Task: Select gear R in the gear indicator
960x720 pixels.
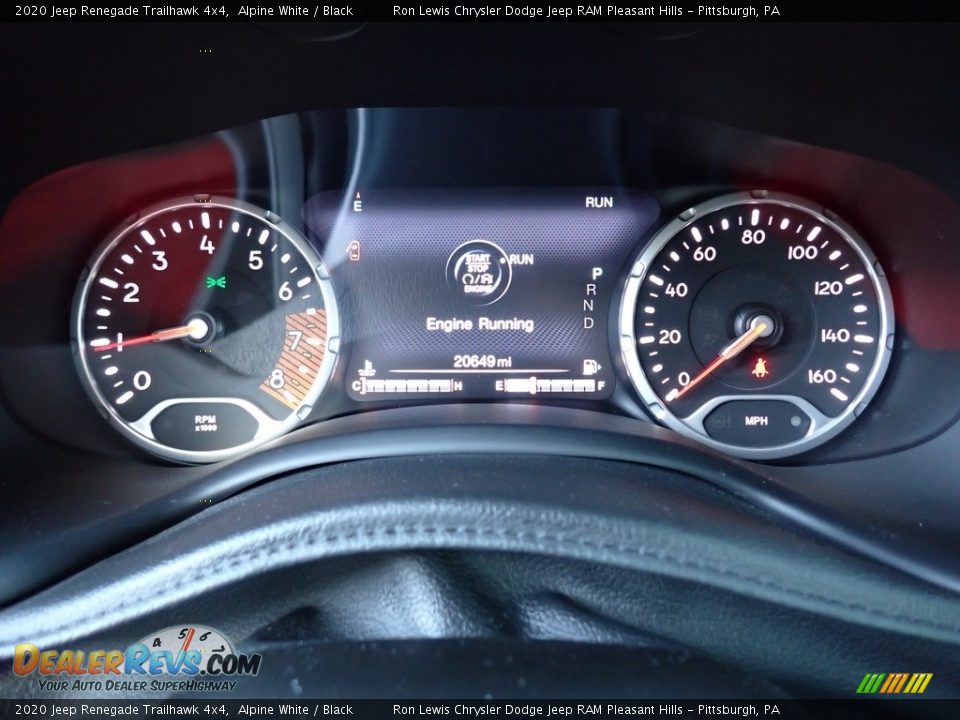Action: click(x=591, y=290)
